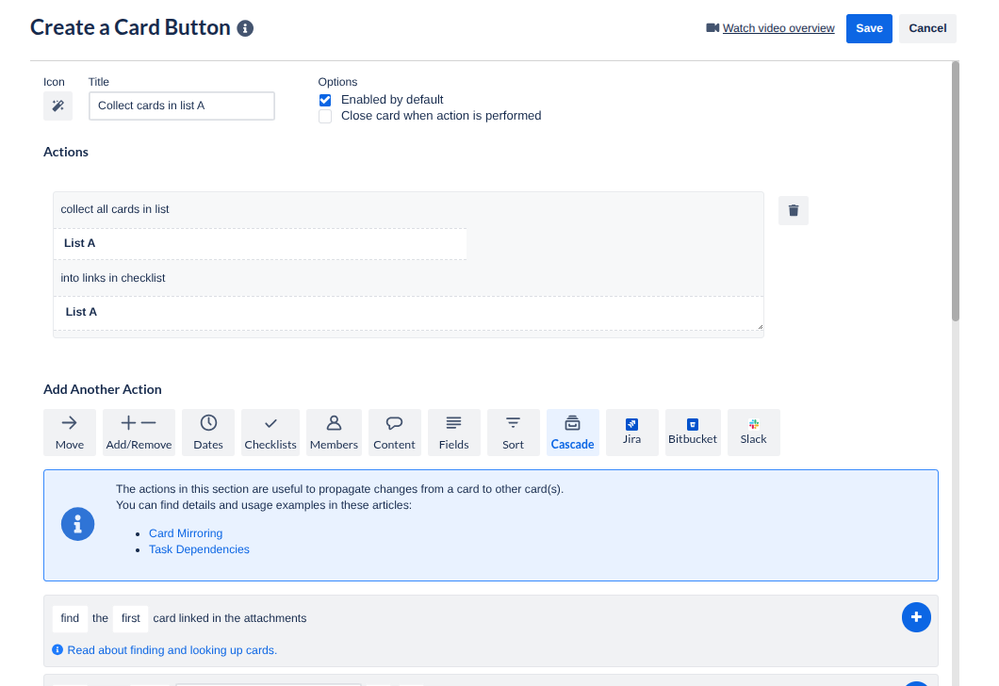Open the Card Mirroring article link
The image size is (999, 686).
pos(185,533)
